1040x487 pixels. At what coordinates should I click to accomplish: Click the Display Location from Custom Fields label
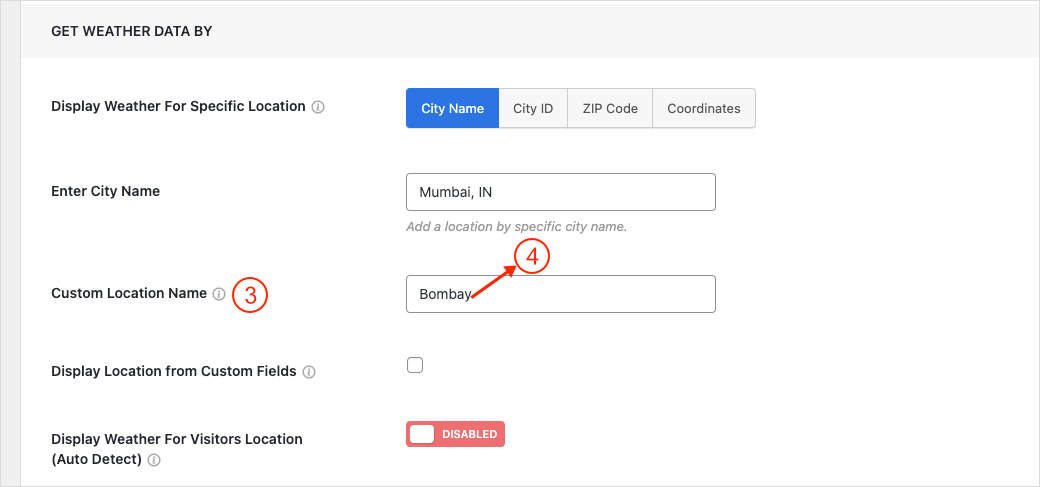pos(174,371)
